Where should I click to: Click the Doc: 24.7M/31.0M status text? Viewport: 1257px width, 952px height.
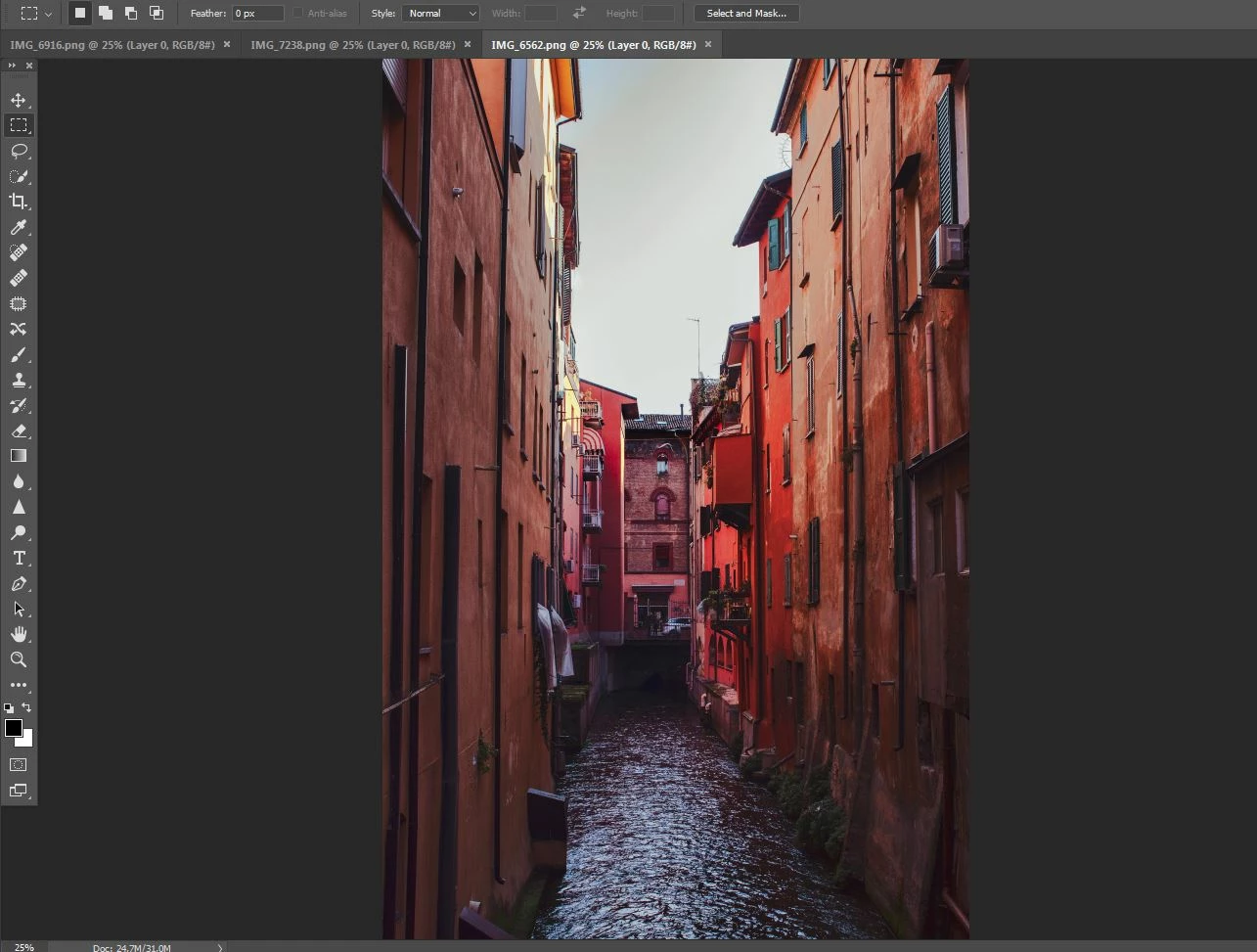point(132,947)
